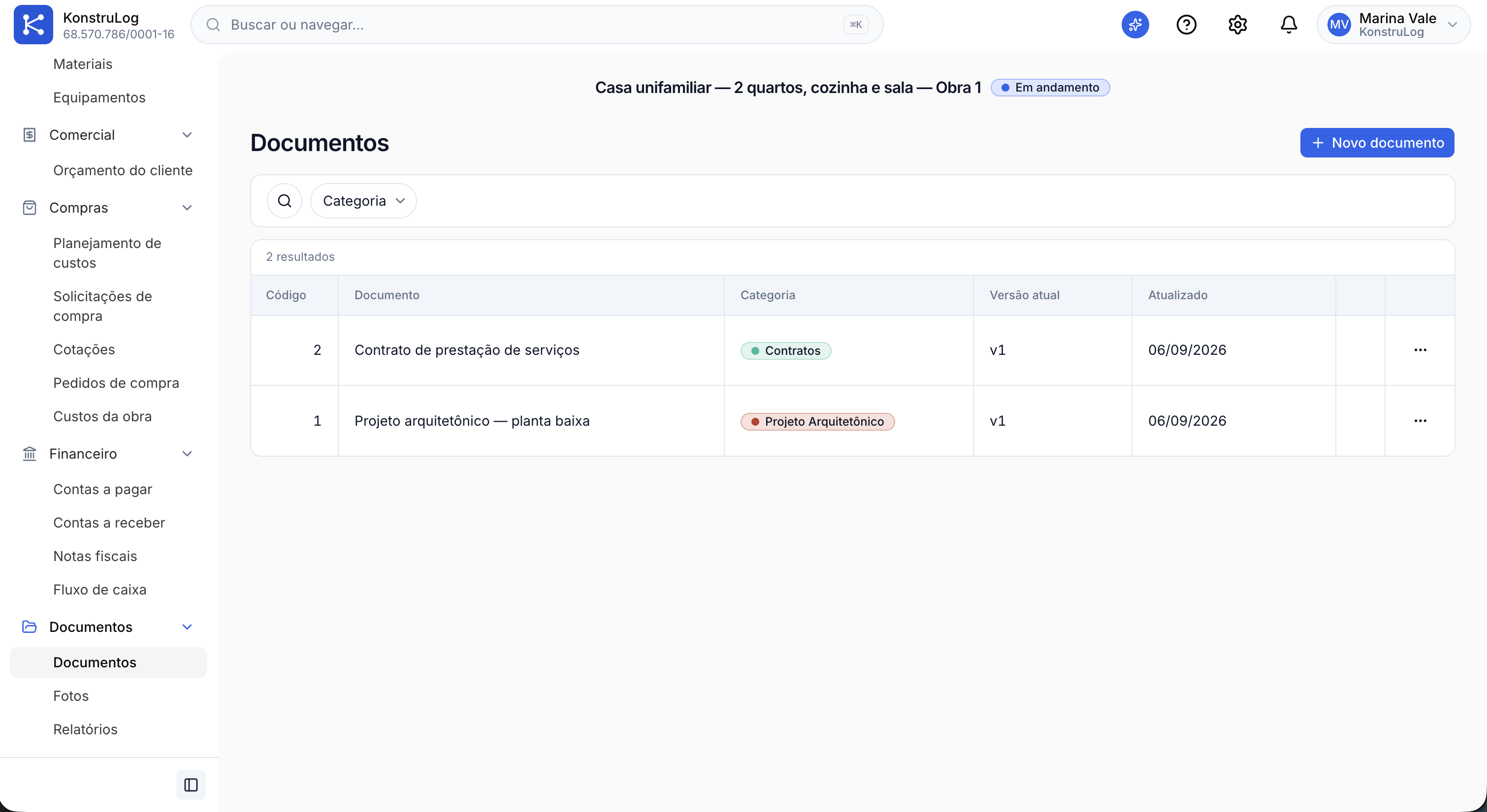Open Solicitações de compra
This screenshot has height=812, width=1487.
[x=103, y=306]
